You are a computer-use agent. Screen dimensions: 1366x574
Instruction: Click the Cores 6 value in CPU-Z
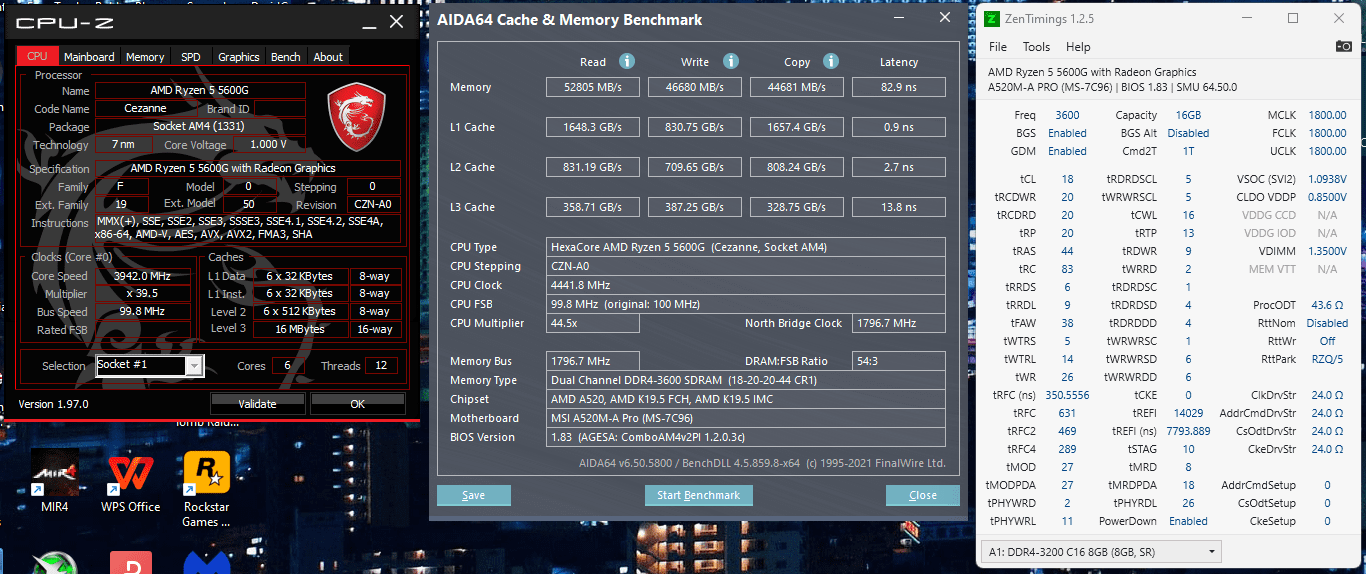[287, 366]
